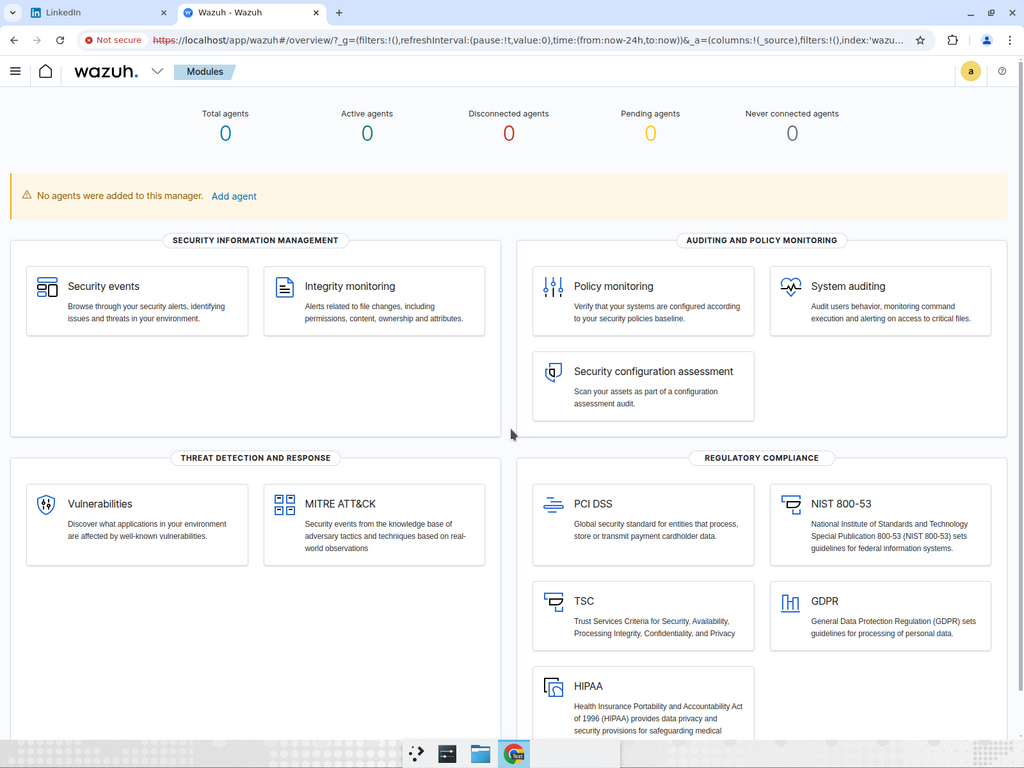Click the Disconnected agents count
Viewport: 1024px width, 768px height.
(x=509, y=133)
